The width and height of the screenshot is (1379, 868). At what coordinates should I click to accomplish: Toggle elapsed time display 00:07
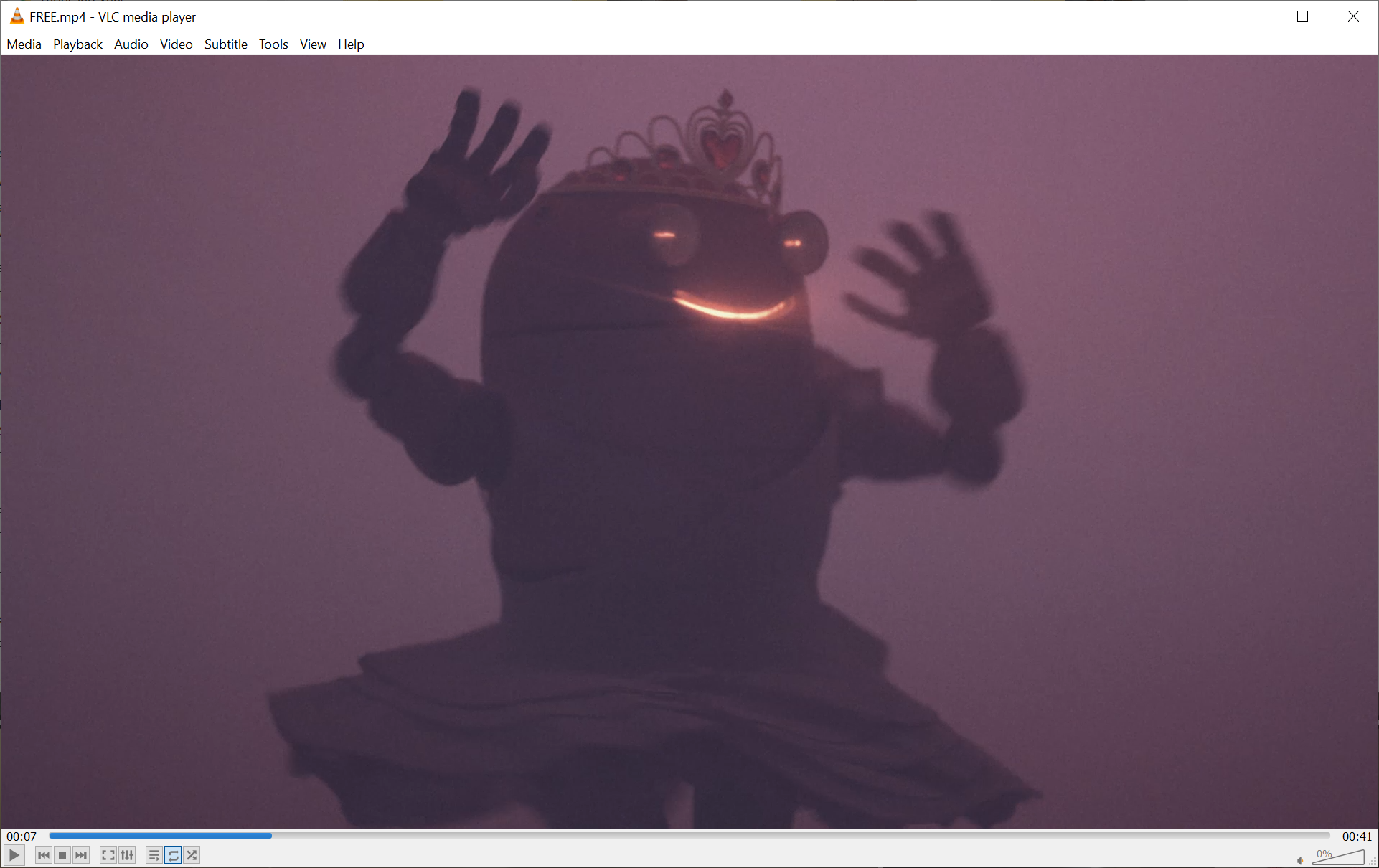[x=22, y=836]
